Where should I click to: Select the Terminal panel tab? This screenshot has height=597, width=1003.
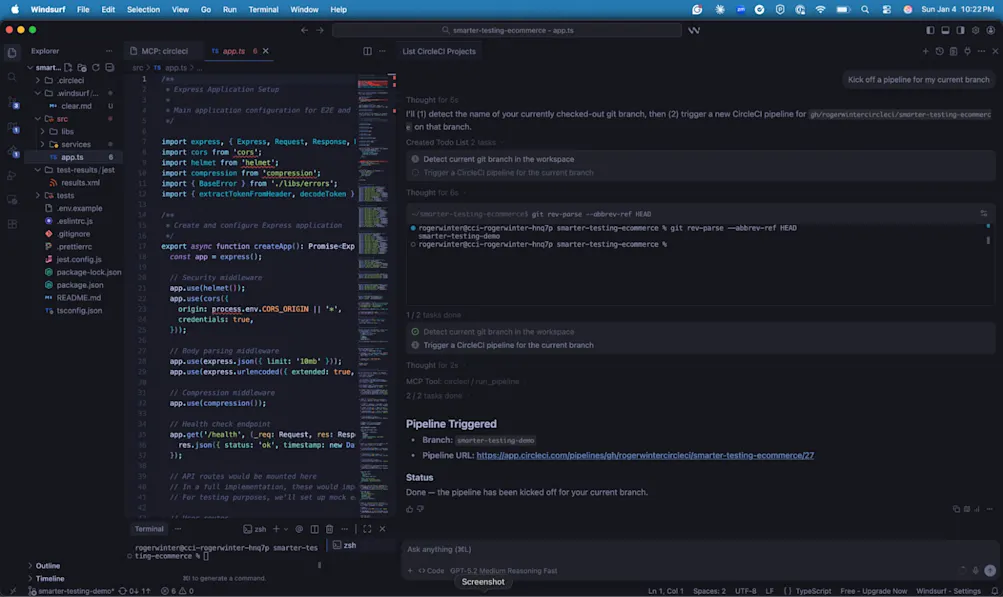(149, 529)
